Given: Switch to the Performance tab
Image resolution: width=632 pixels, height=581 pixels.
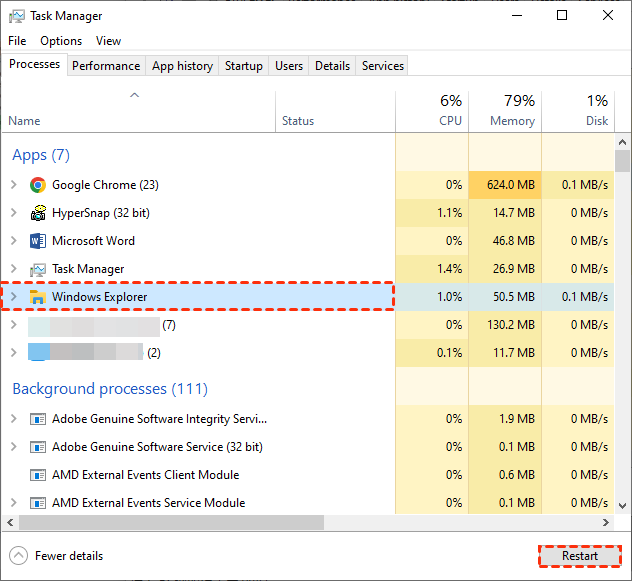Looking at the screenshot, I should (x=106, y=66).
